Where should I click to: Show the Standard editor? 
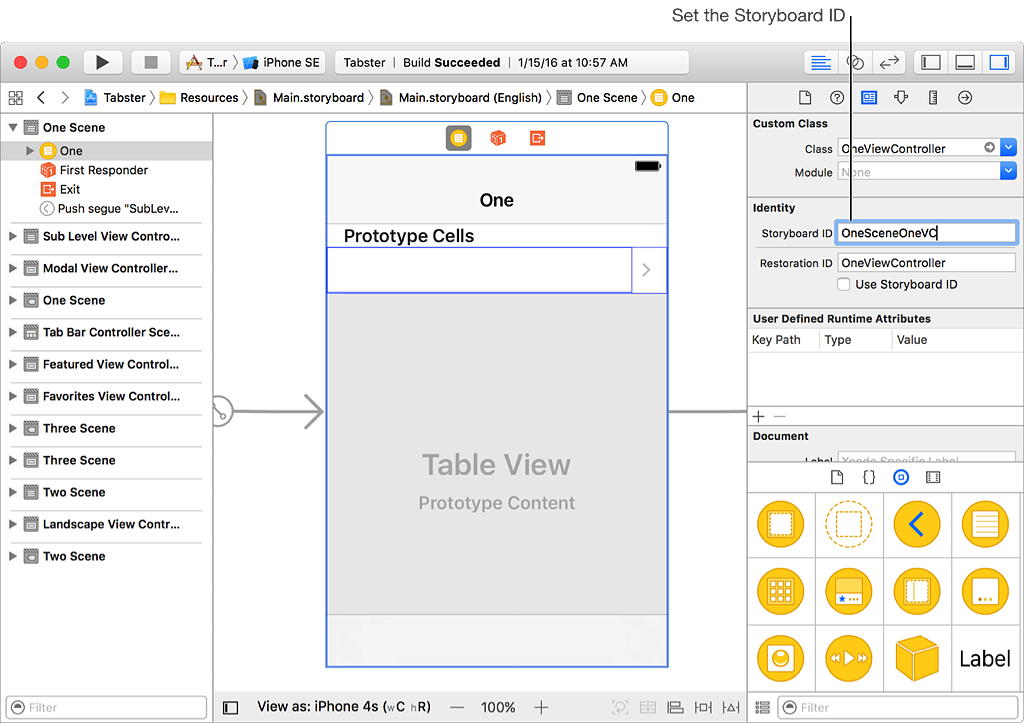coord(820,63)
